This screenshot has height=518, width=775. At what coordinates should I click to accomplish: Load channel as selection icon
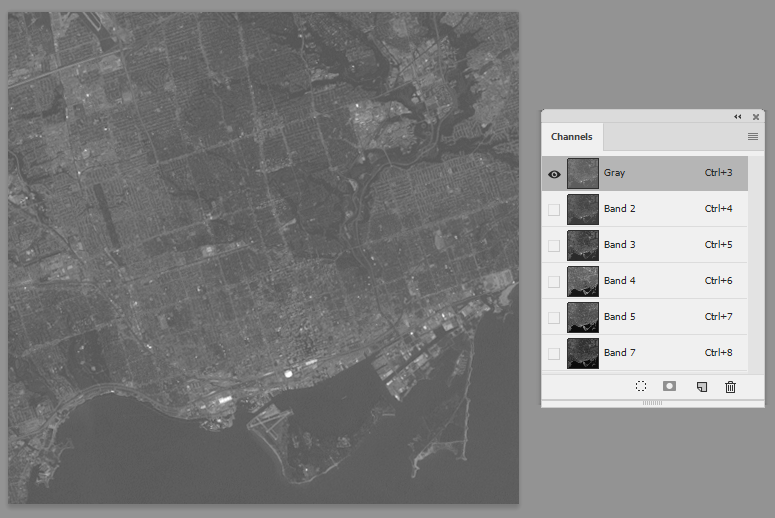[x=641, y=387]
